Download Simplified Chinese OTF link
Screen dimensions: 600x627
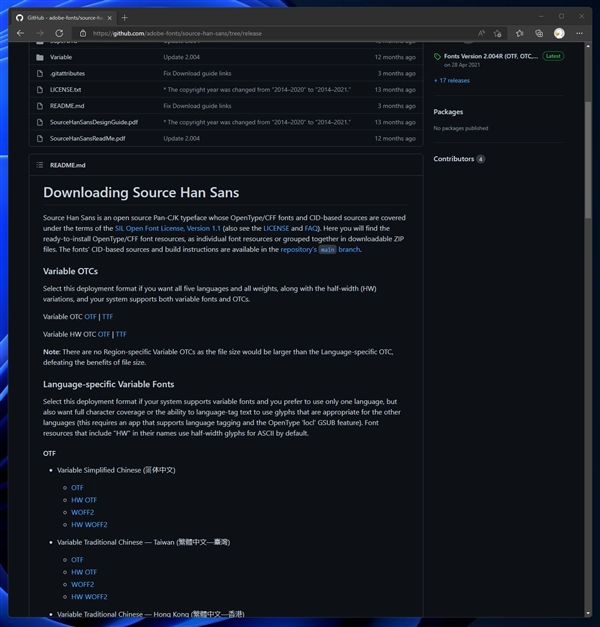77,488
